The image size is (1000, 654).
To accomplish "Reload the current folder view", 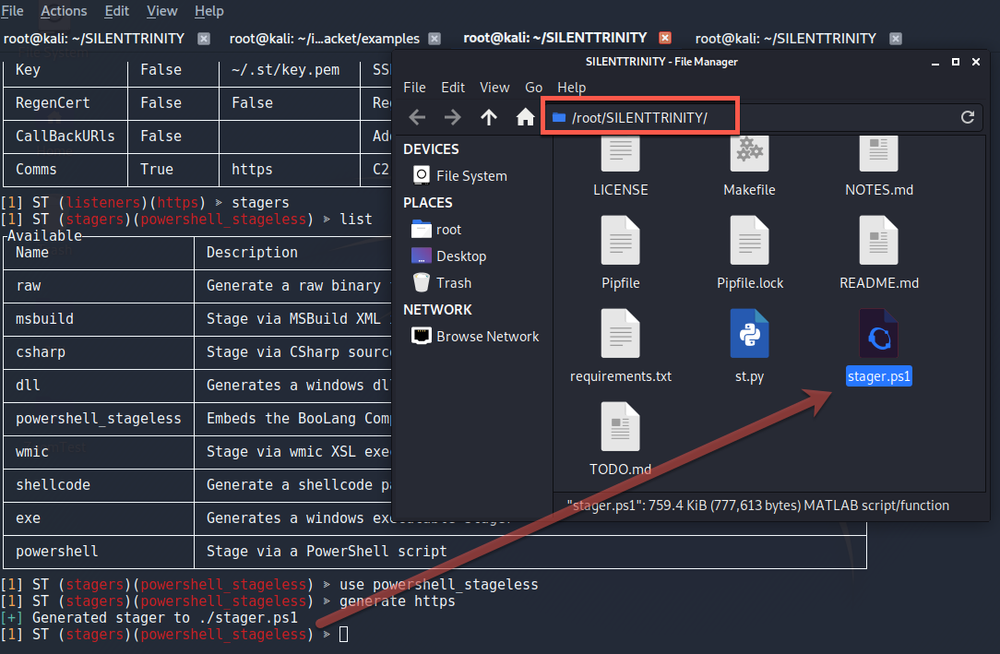I will (x=967, y=117).
